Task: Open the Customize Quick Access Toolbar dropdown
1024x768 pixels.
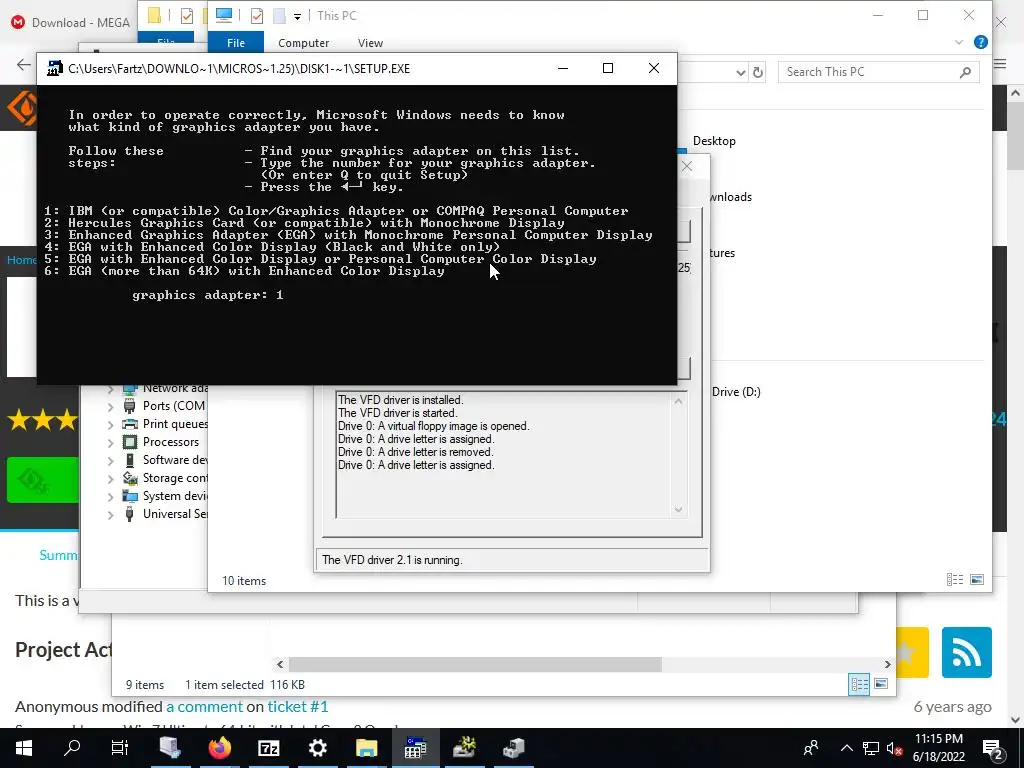Action: [x=297, y=16]
